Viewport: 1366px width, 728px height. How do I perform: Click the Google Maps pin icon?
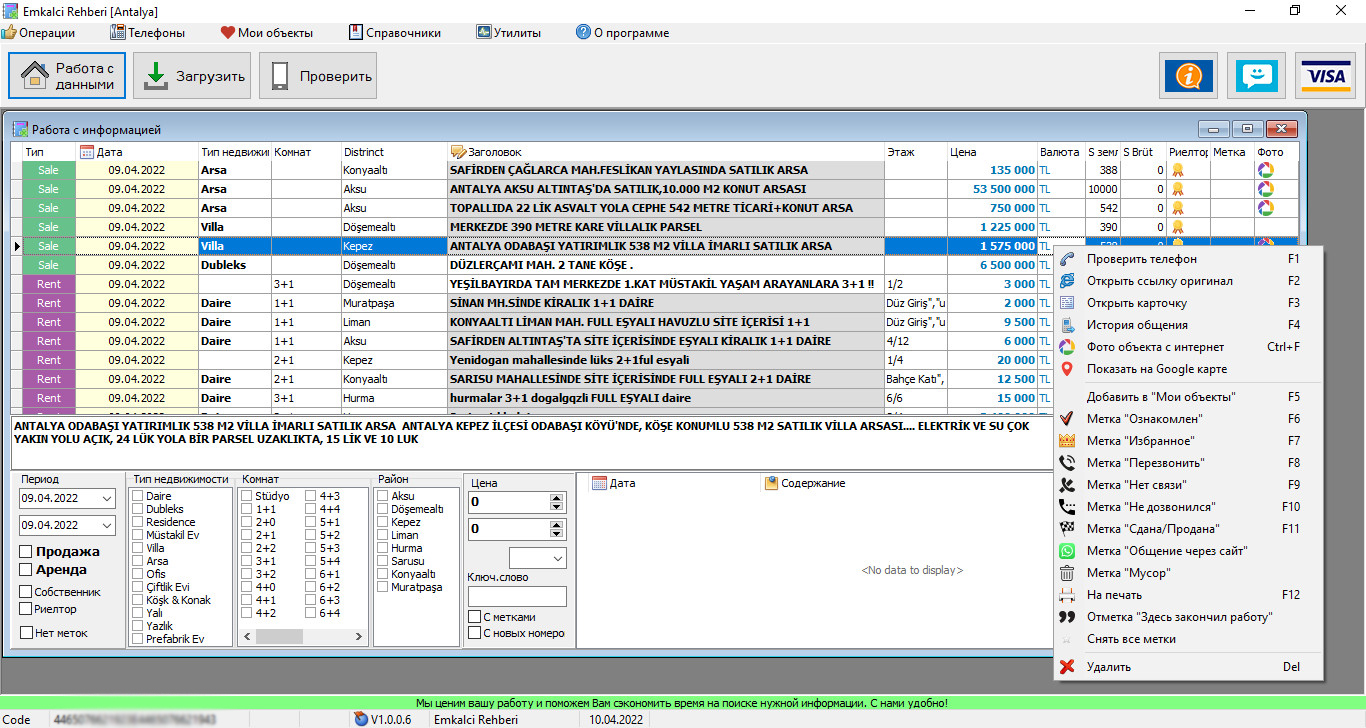(1067, 369)
